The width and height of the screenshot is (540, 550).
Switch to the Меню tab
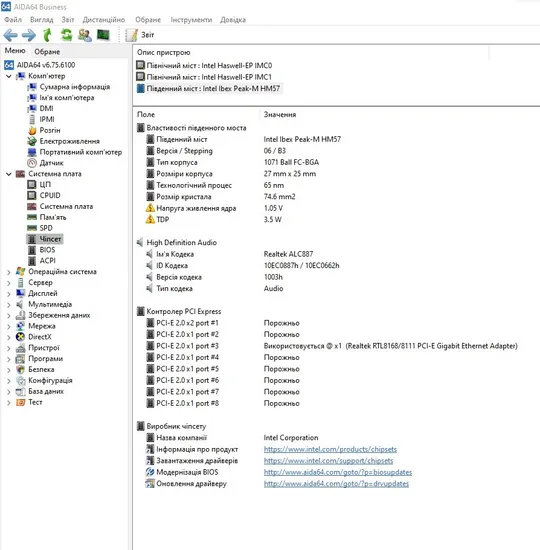click(15, 51)
